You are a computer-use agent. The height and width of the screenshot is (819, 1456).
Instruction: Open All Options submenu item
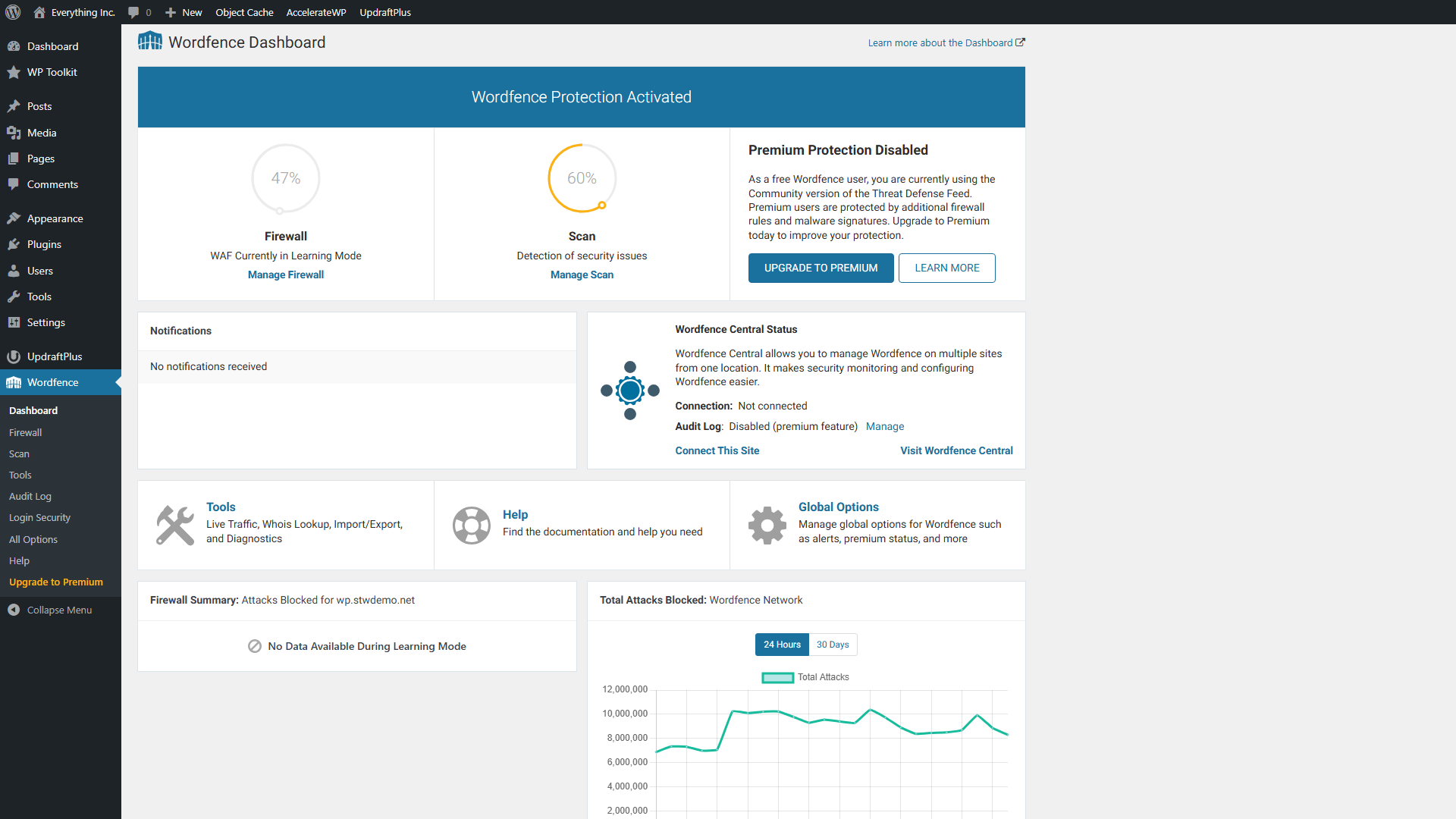pos(33,539)
